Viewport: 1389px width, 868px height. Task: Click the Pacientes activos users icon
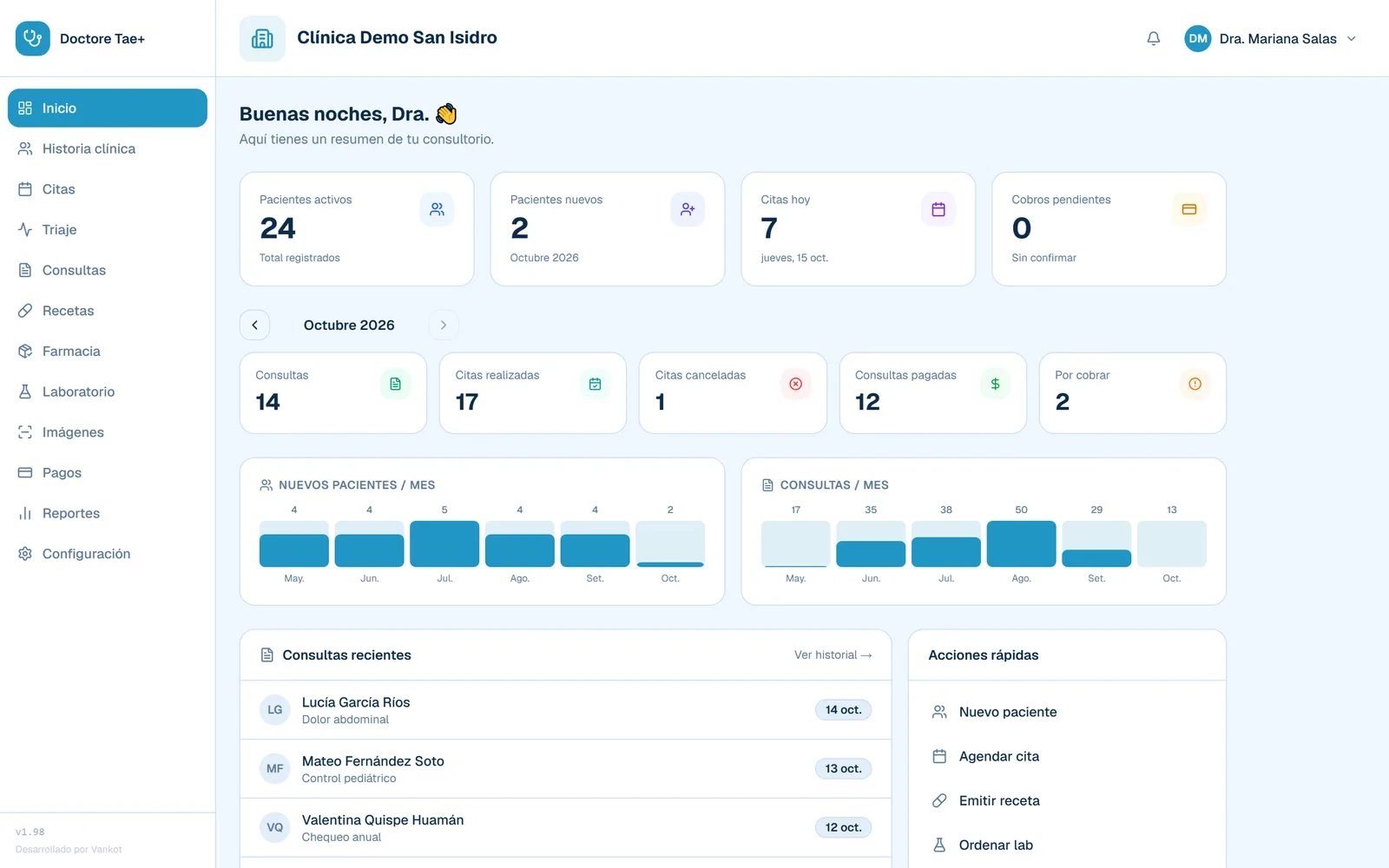pyautogui.click(x=437, y=209)
